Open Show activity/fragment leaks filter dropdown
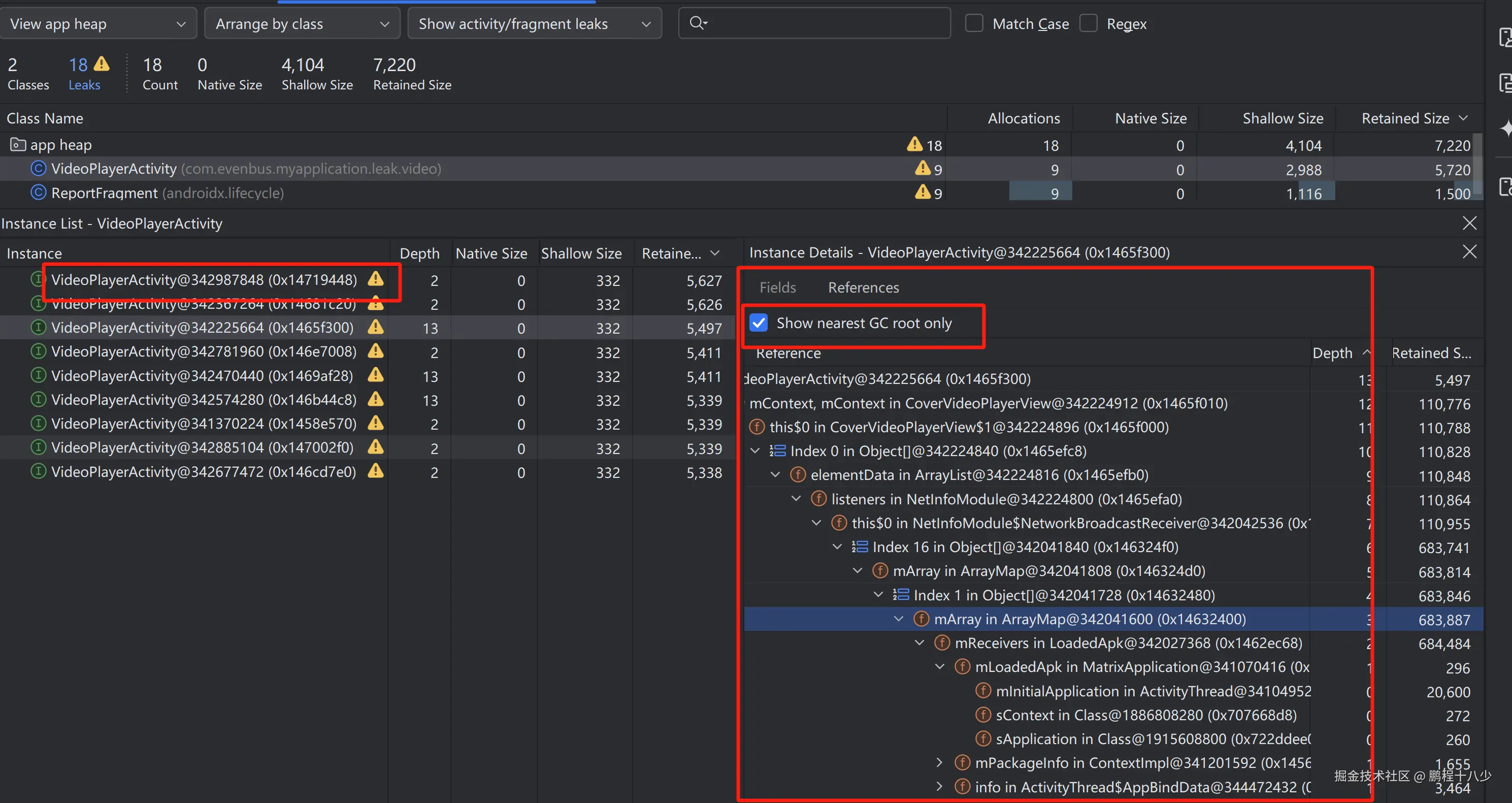1512x803 pixels. [x=534, y=23]
